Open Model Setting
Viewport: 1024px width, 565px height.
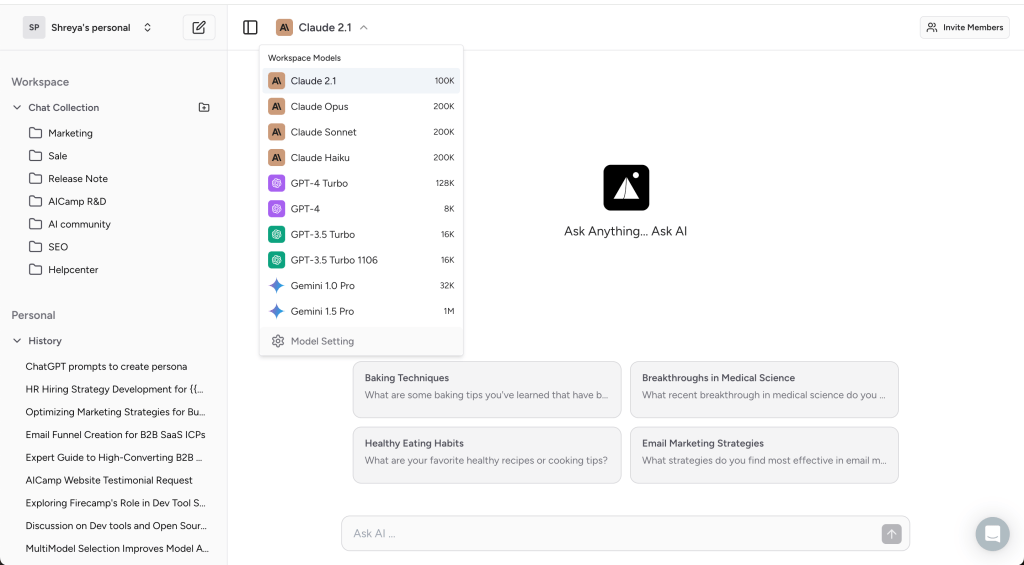[x=361, y=341]
